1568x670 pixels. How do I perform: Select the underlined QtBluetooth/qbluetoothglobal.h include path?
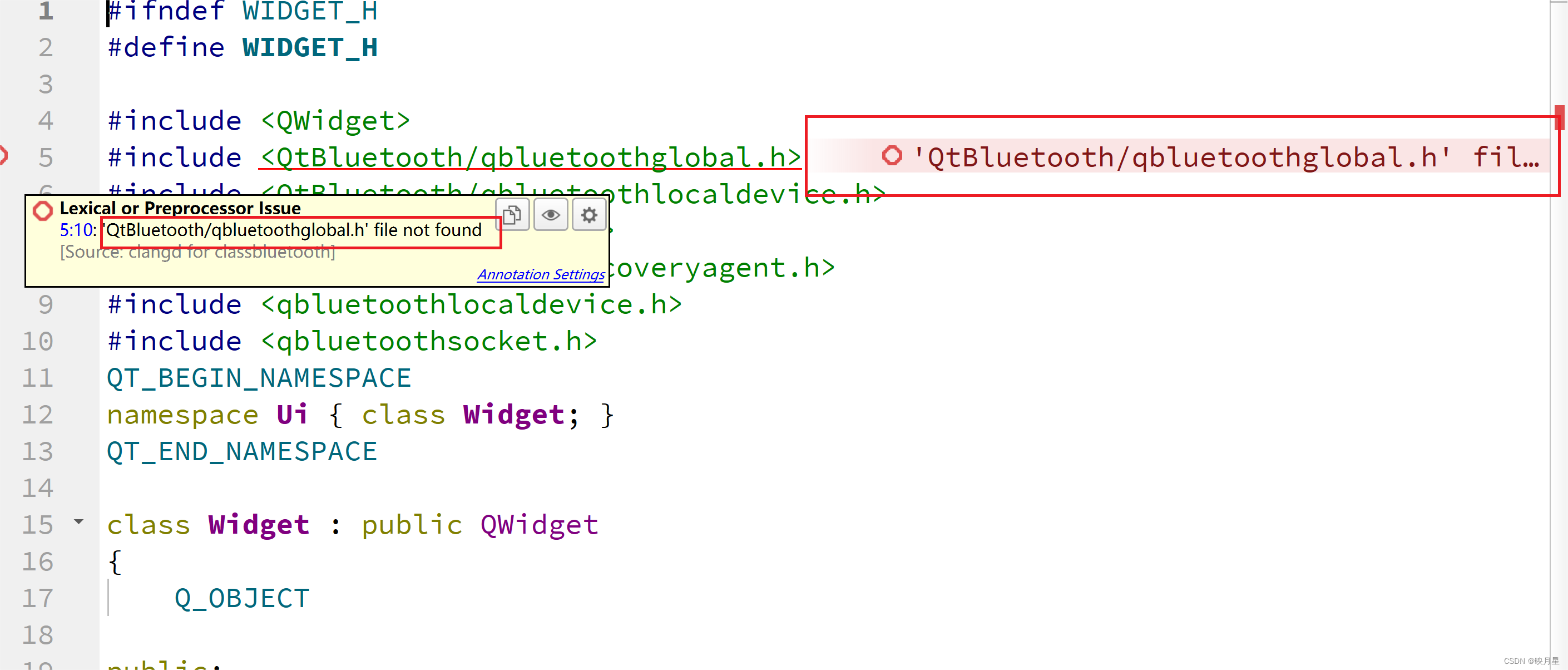pyautogui.click(x=528, y=156)
